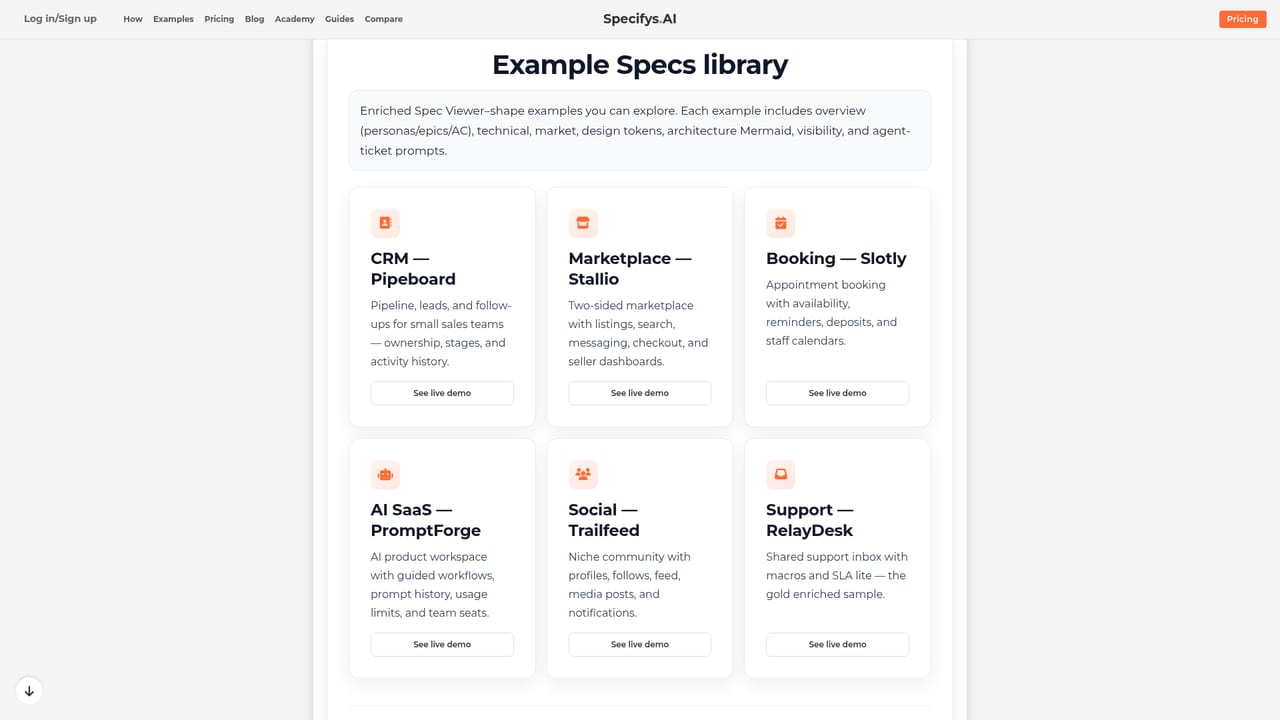1280x720 pixels.
Task: Click the CRM Pipeboard contact card icon
Action: pyautogui.click(x=385, y=223)
